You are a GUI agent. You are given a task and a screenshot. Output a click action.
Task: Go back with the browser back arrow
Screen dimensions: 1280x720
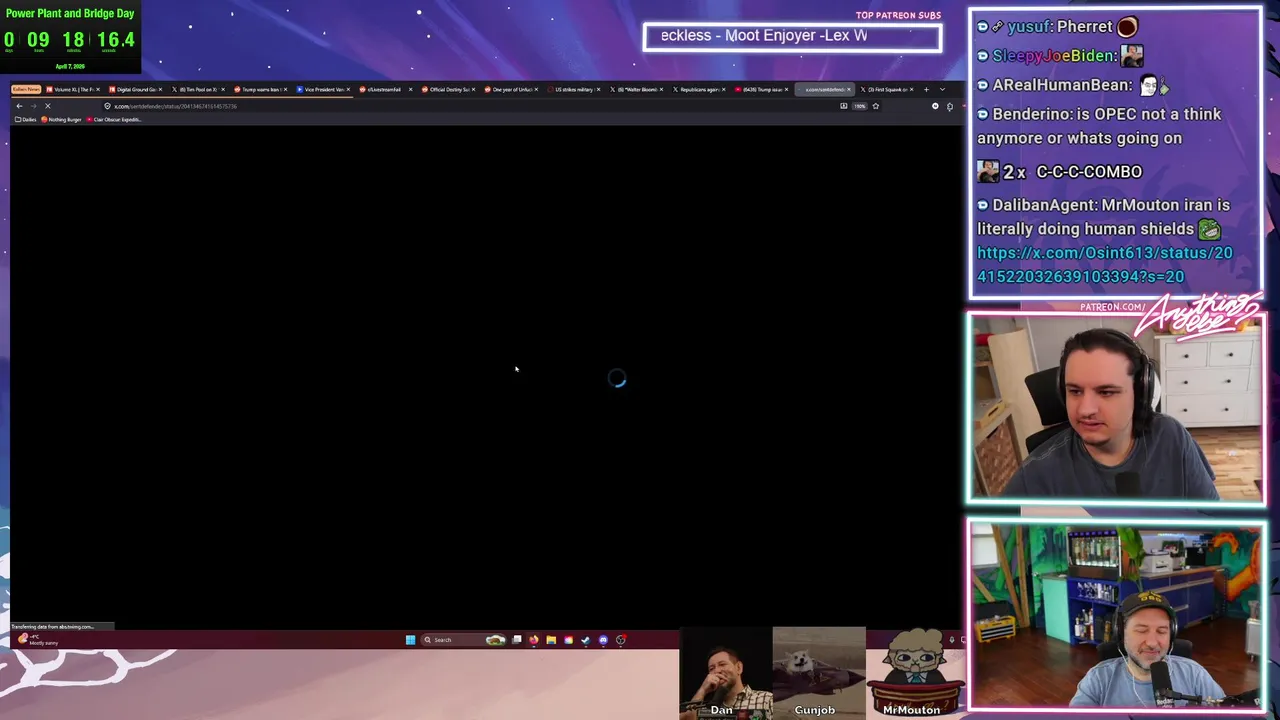(x=19, y=106)
